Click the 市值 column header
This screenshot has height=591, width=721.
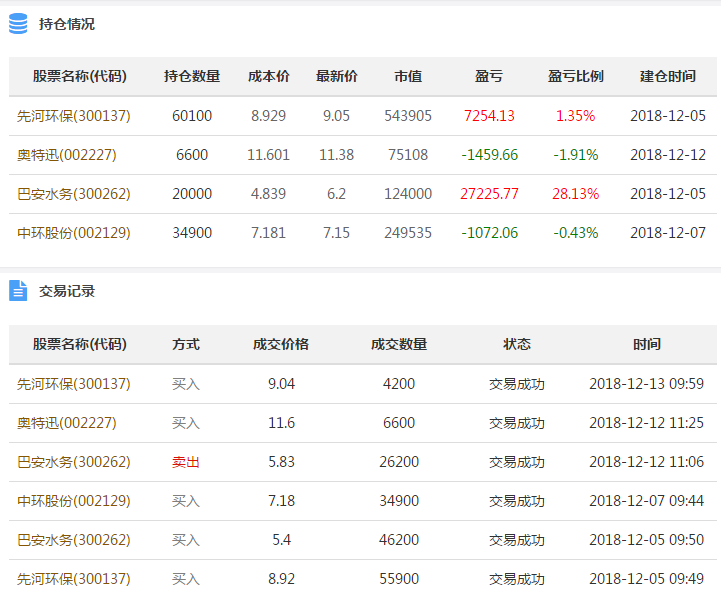[x=408, y=76]
